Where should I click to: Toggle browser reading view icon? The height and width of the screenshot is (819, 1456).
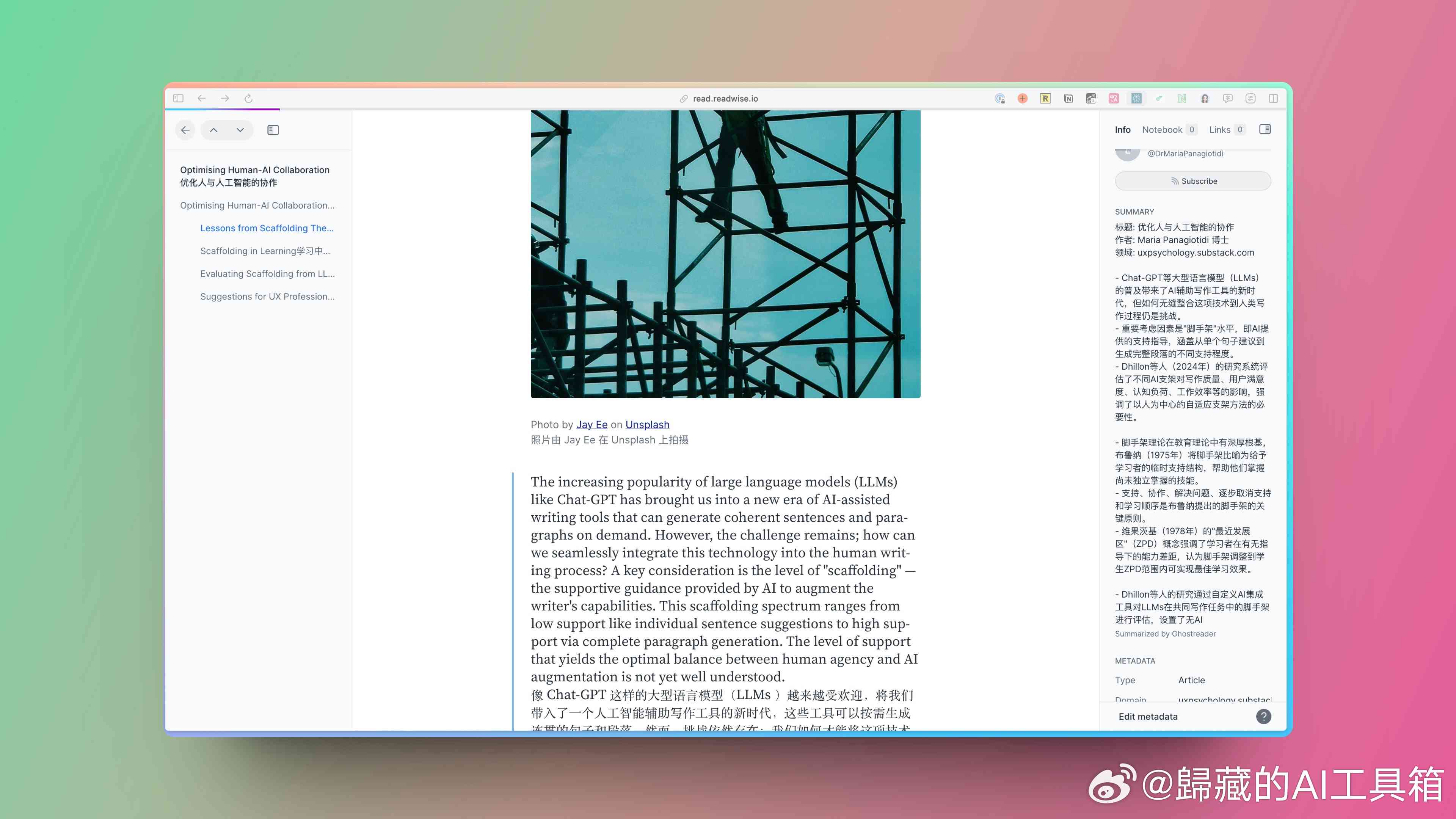click(x=1275, y=98)
